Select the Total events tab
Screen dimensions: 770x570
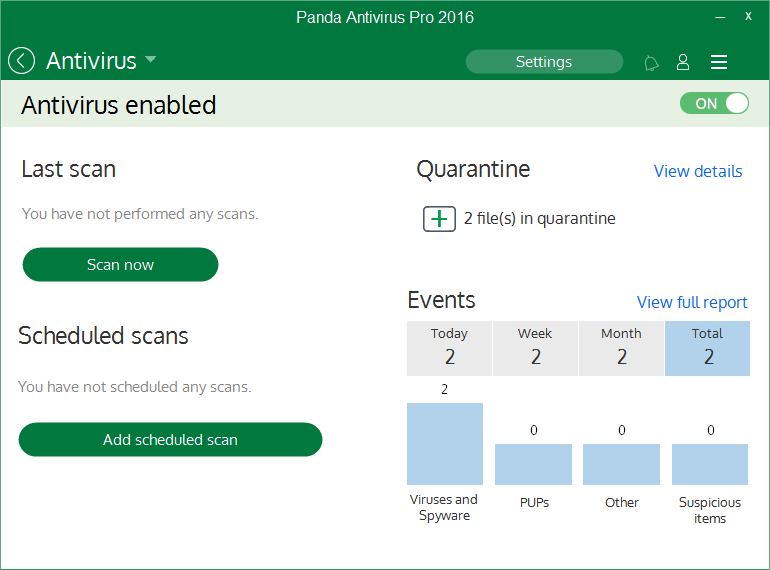707,347
